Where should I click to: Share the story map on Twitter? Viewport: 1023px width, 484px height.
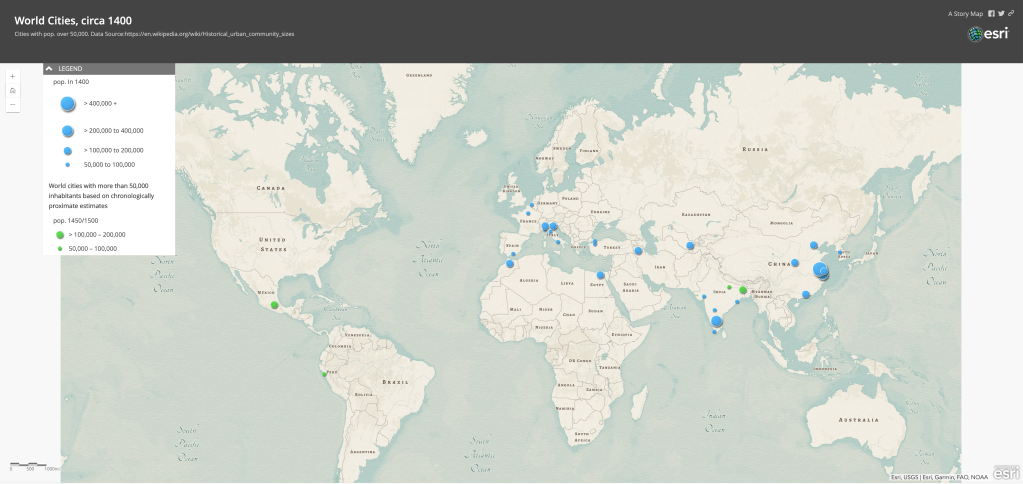pos(1001,13)
